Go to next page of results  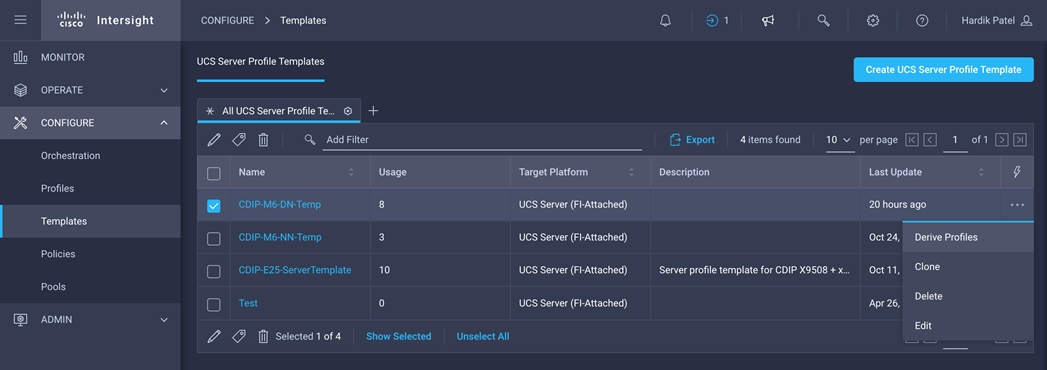click(1002, 140)
